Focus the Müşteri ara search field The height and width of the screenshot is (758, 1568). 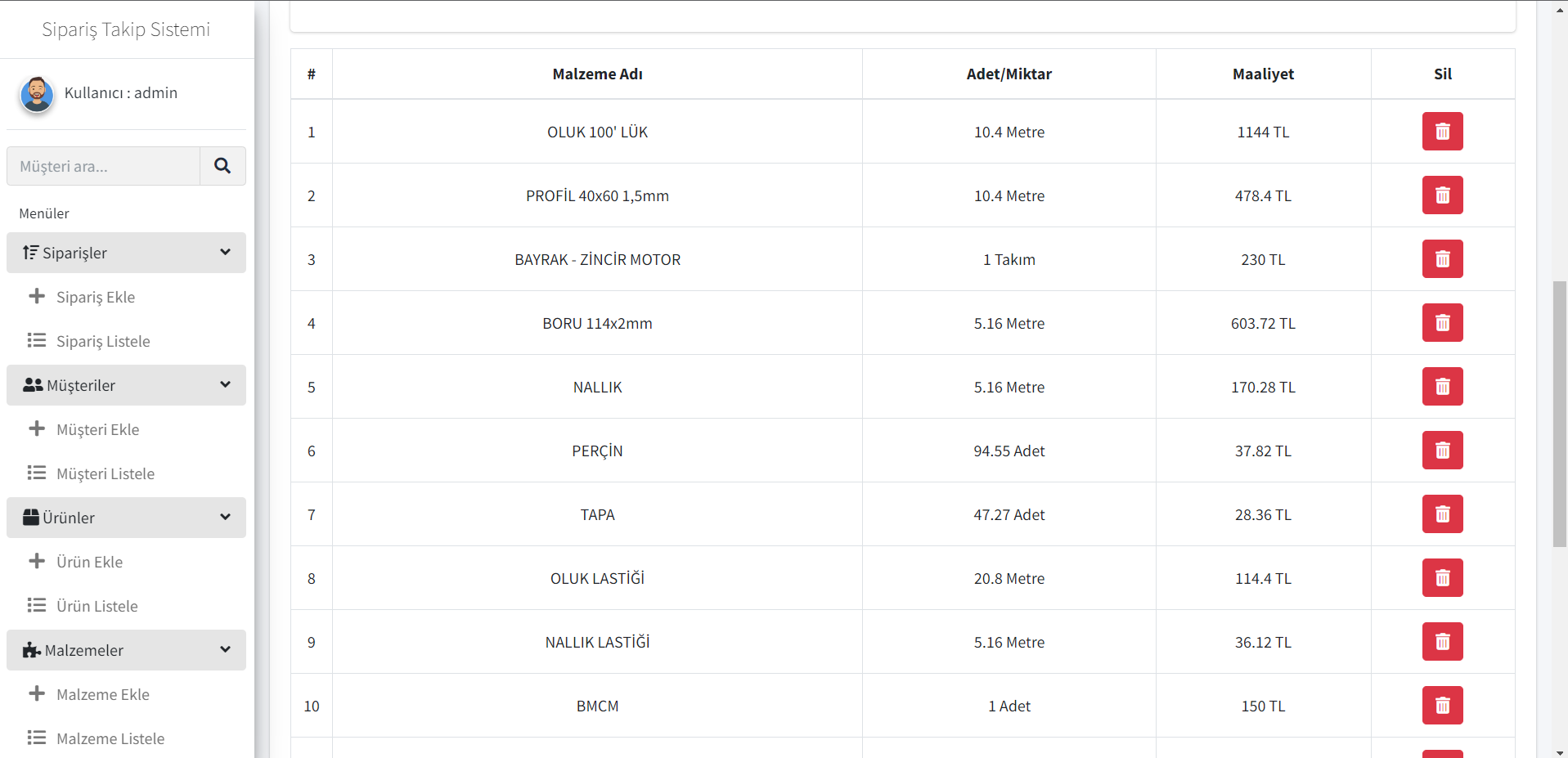pyautogui.click(x=104, y=166)
